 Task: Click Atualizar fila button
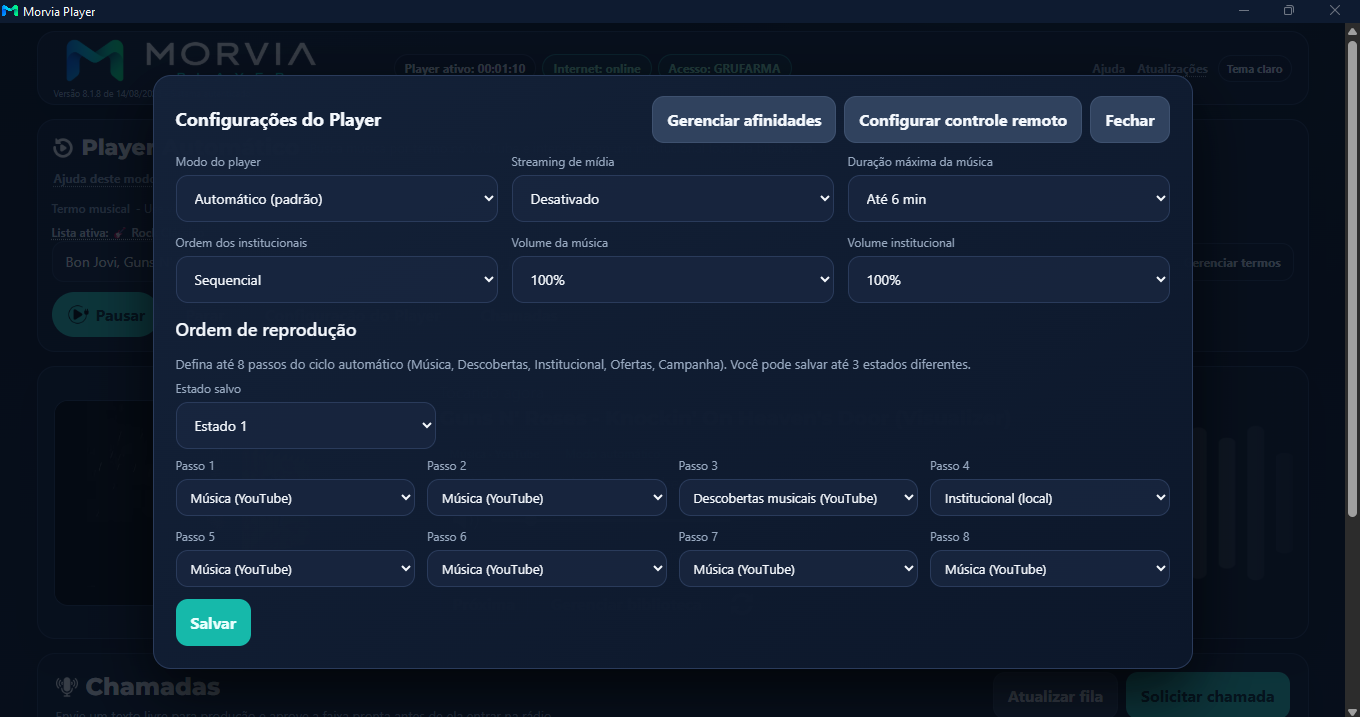(x=1055, y=696)
